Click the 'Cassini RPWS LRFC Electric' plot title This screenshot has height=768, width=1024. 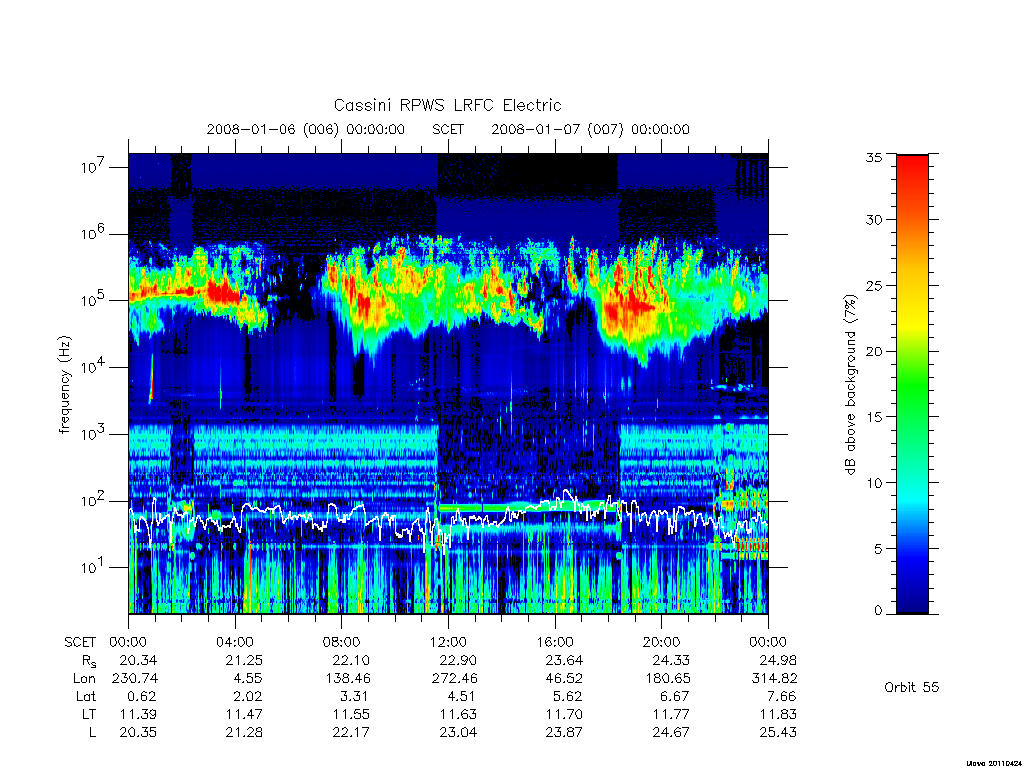(x=447, y=105)
